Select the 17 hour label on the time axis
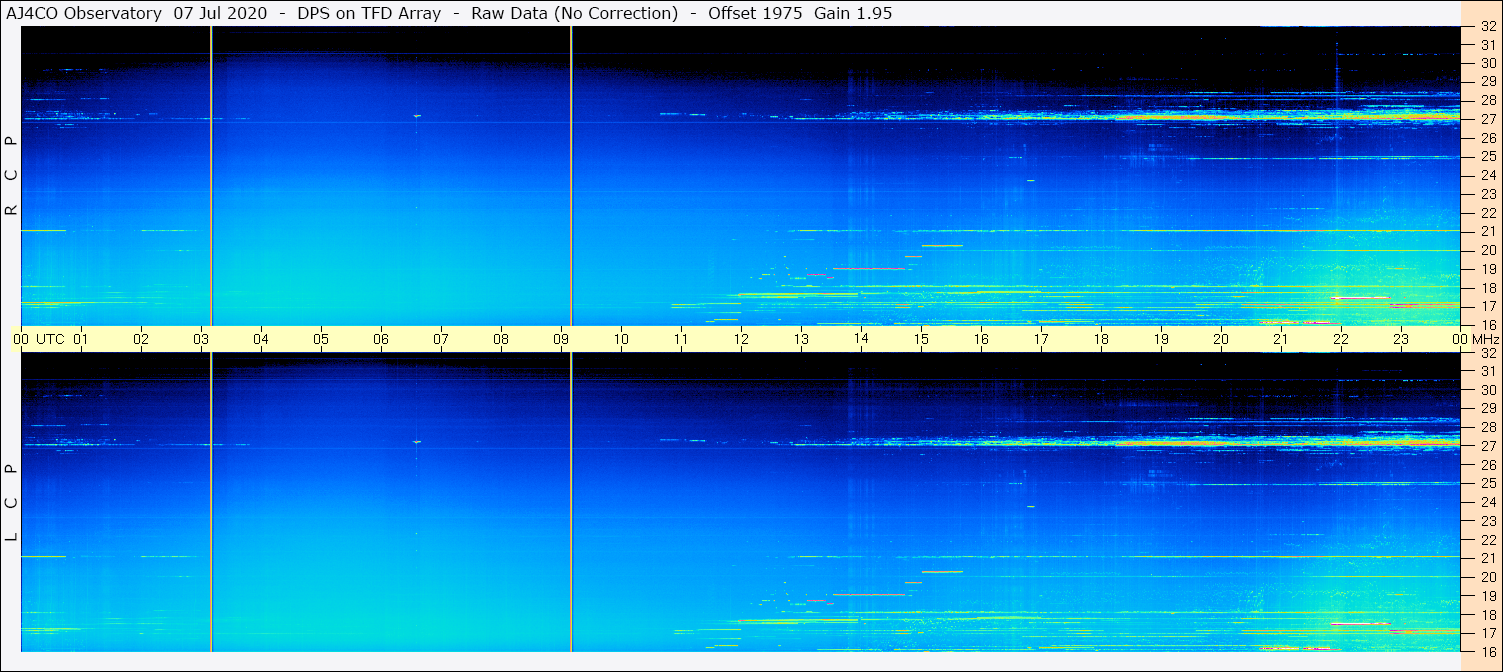The height and width of the screenshot is (672, 1503). click(x=1042, y=339)
